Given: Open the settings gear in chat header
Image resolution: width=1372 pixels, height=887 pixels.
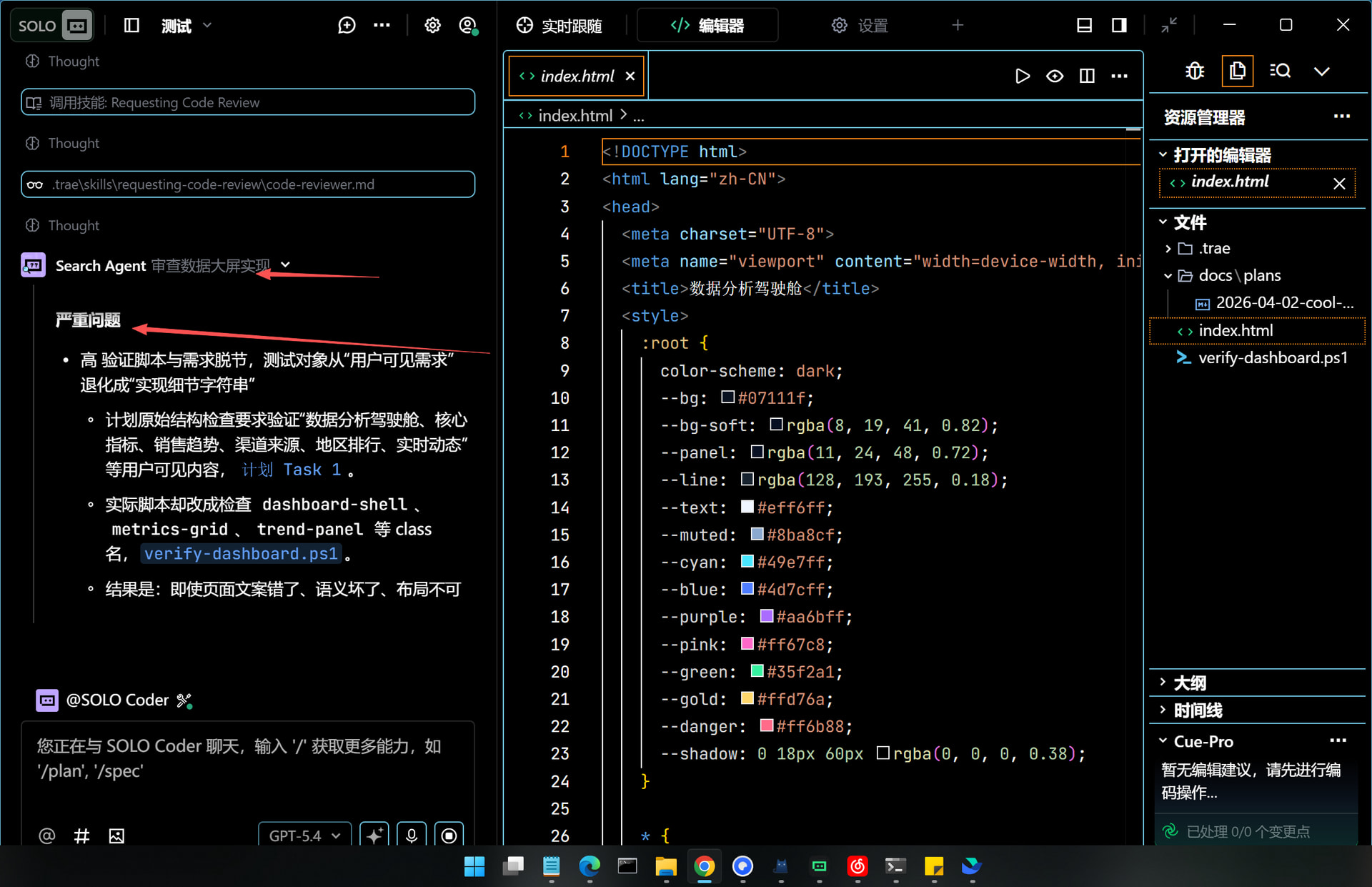Looking at the screenshot, I should pos(432,26).
